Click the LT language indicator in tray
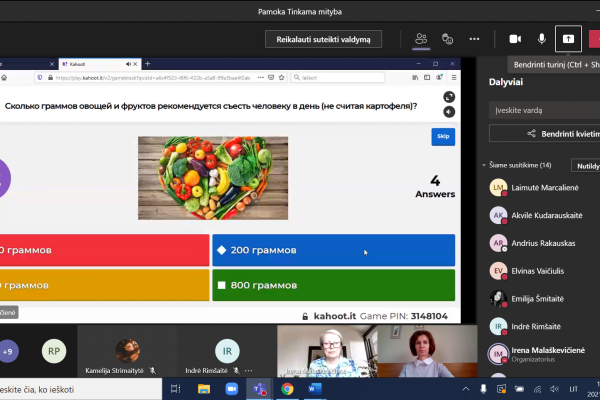Viewport: 600px width, 400px height. coord(573,389)
